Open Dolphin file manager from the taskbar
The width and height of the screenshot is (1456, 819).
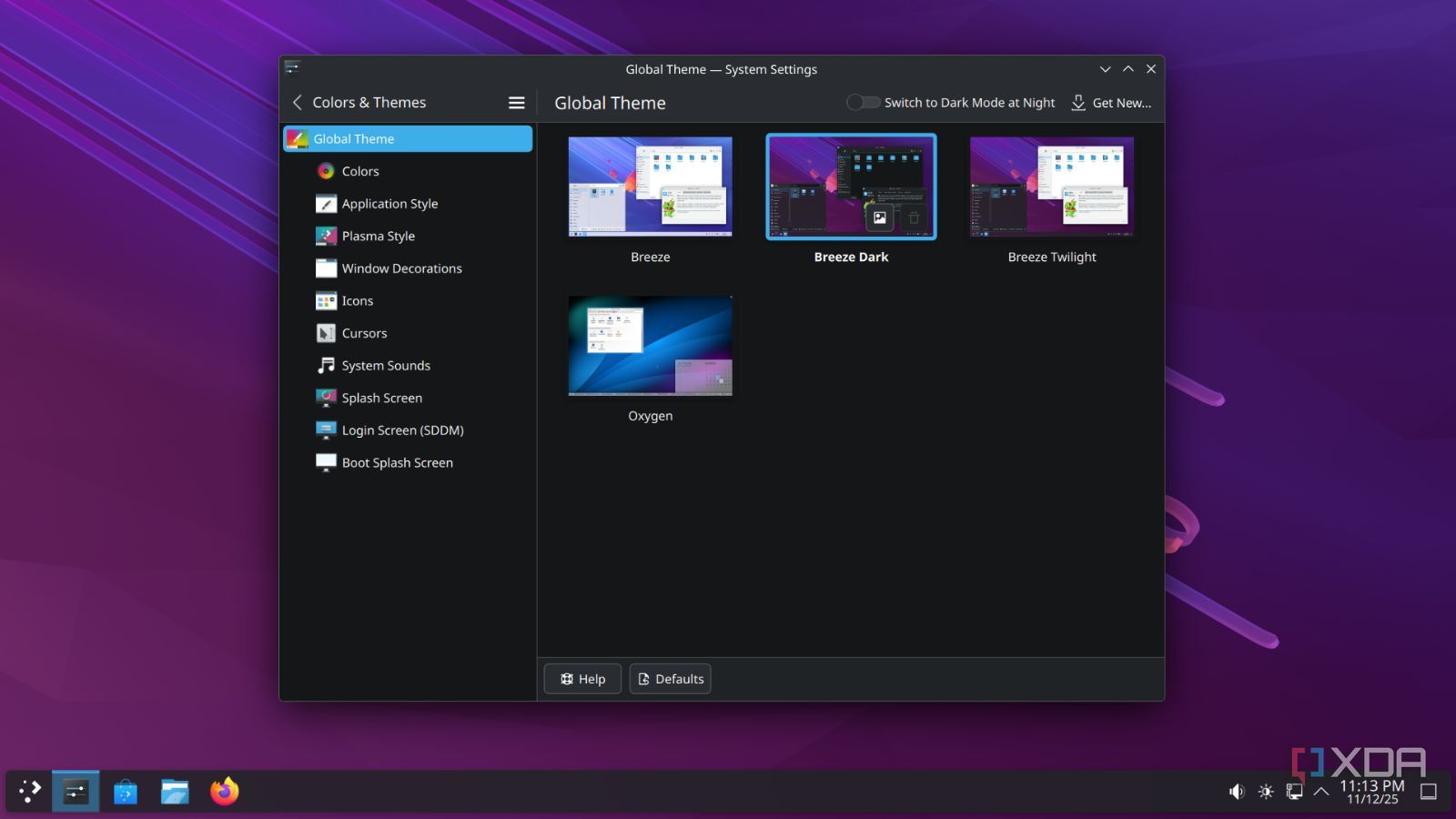tap(175, 792)
